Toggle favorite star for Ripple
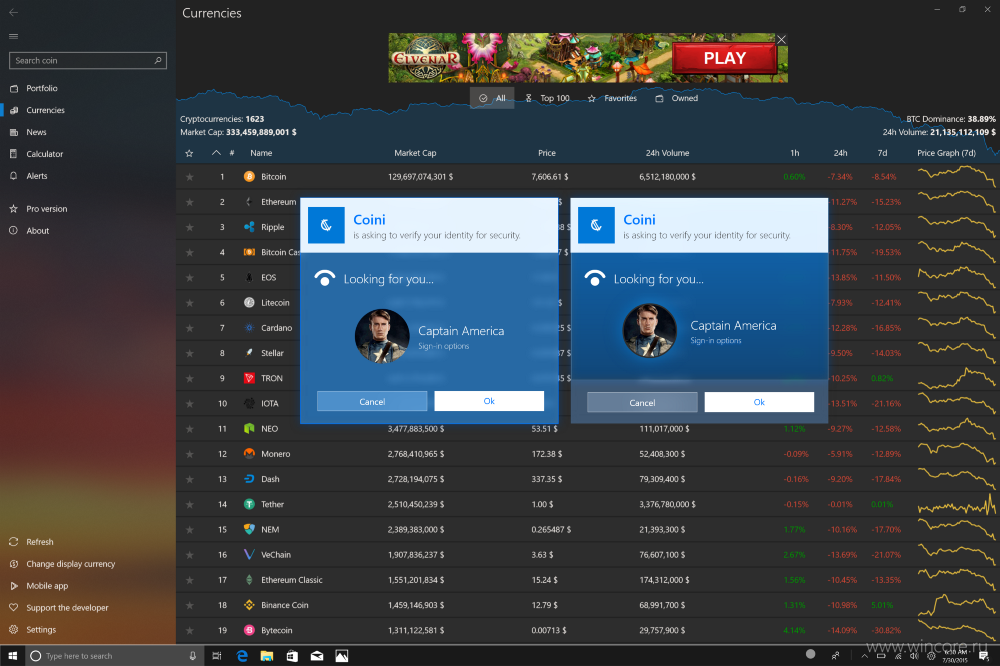This screenshot has height=666, width=1000. click(189, 227)
